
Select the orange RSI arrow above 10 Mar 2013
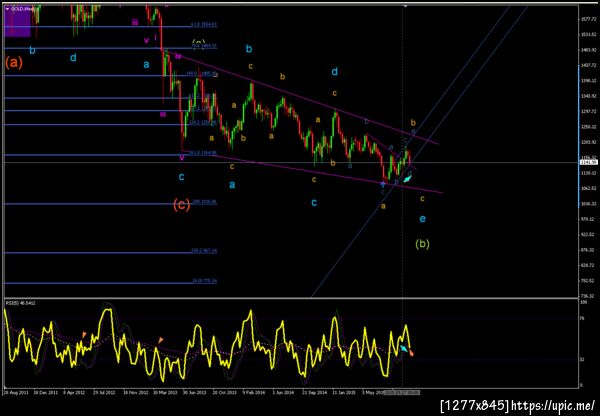click(x=161, y=340)
